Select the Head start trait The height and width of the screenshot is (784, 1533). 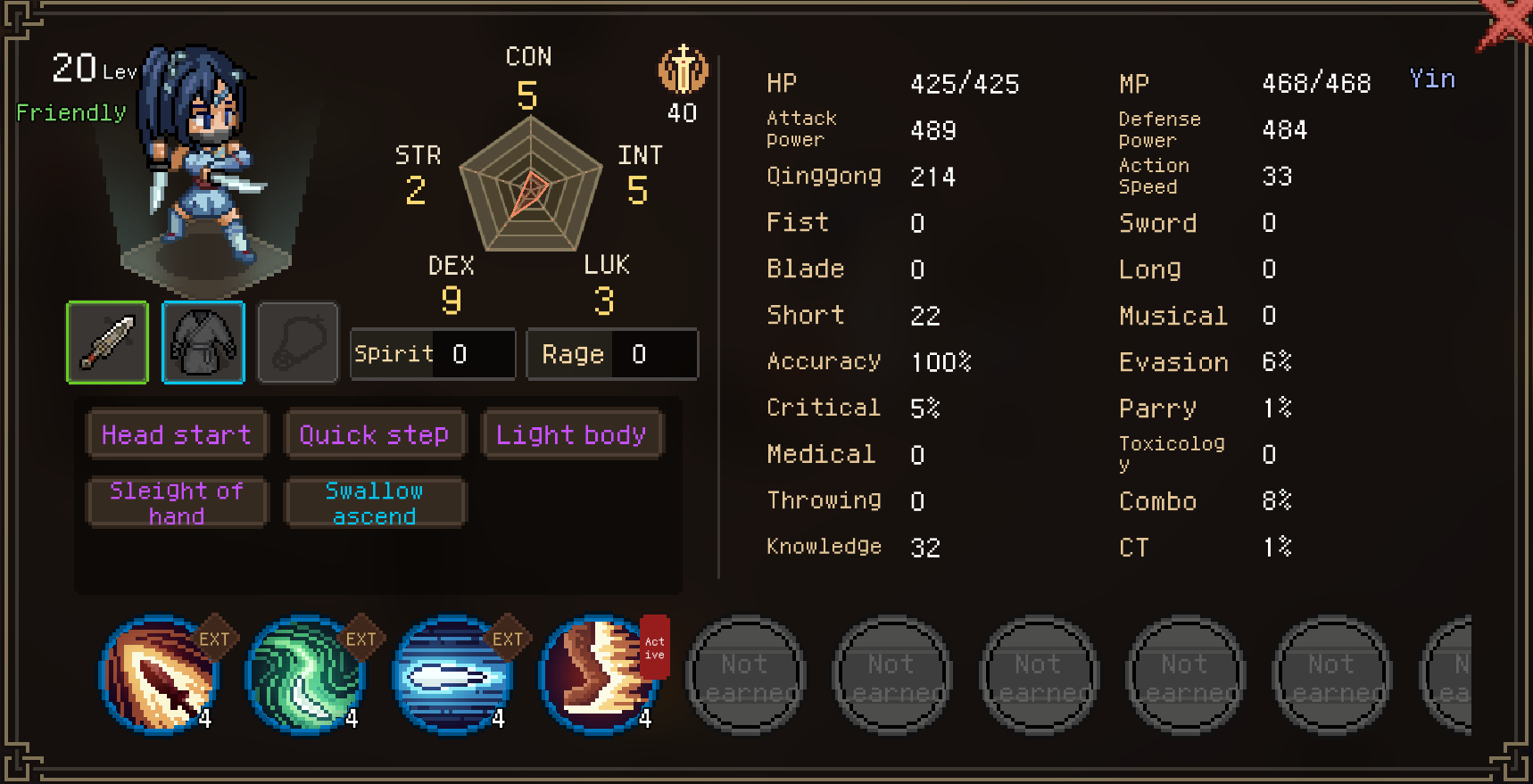[177, 434]
